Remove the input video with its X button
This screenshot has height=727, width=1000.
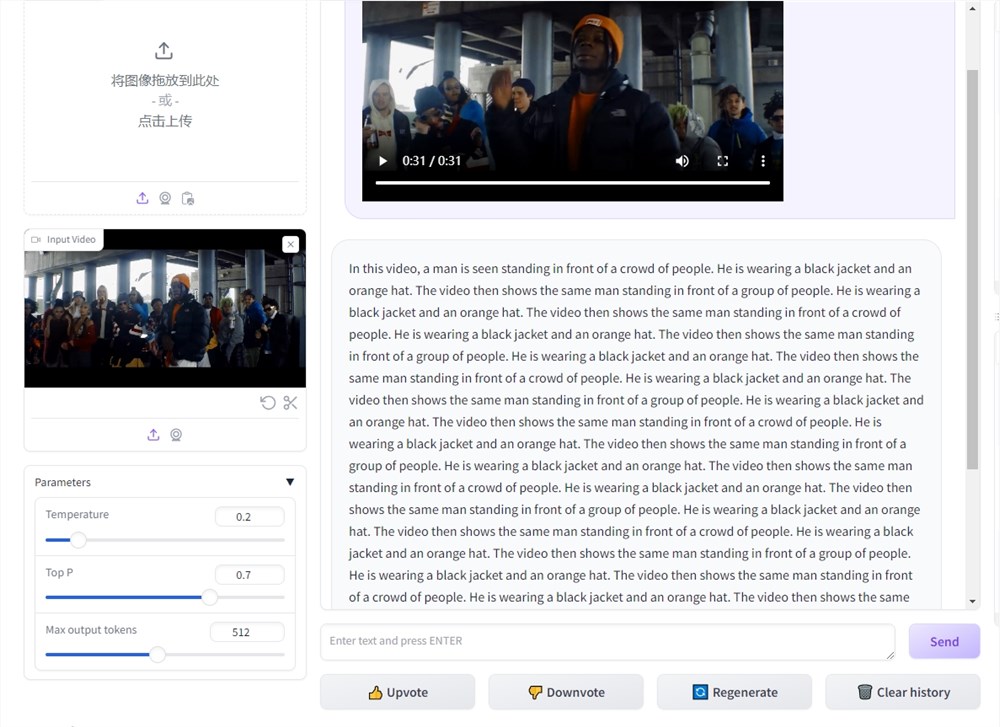tap(290, 244)
